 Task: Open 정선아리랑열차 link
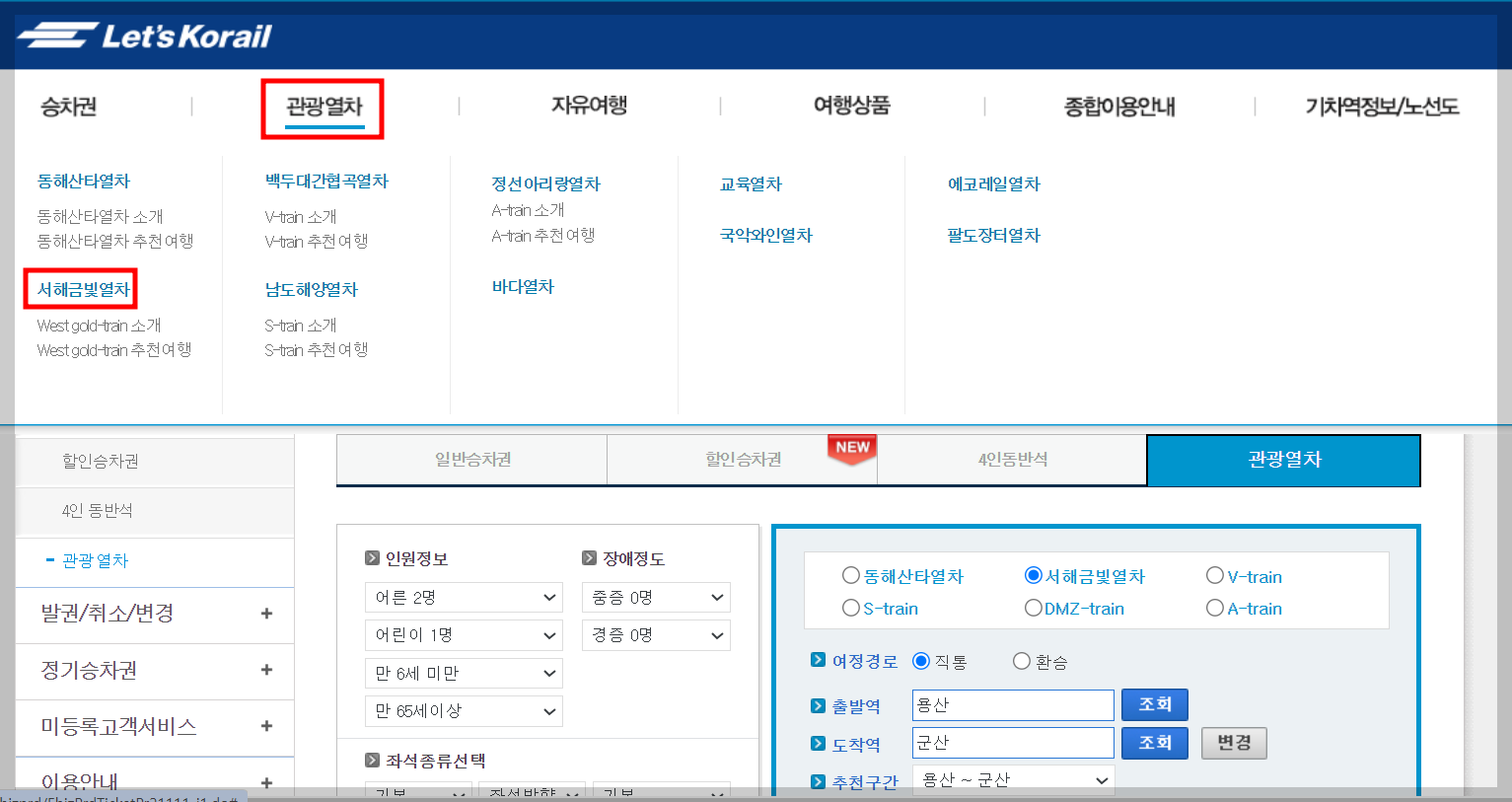tap(546, 184)
